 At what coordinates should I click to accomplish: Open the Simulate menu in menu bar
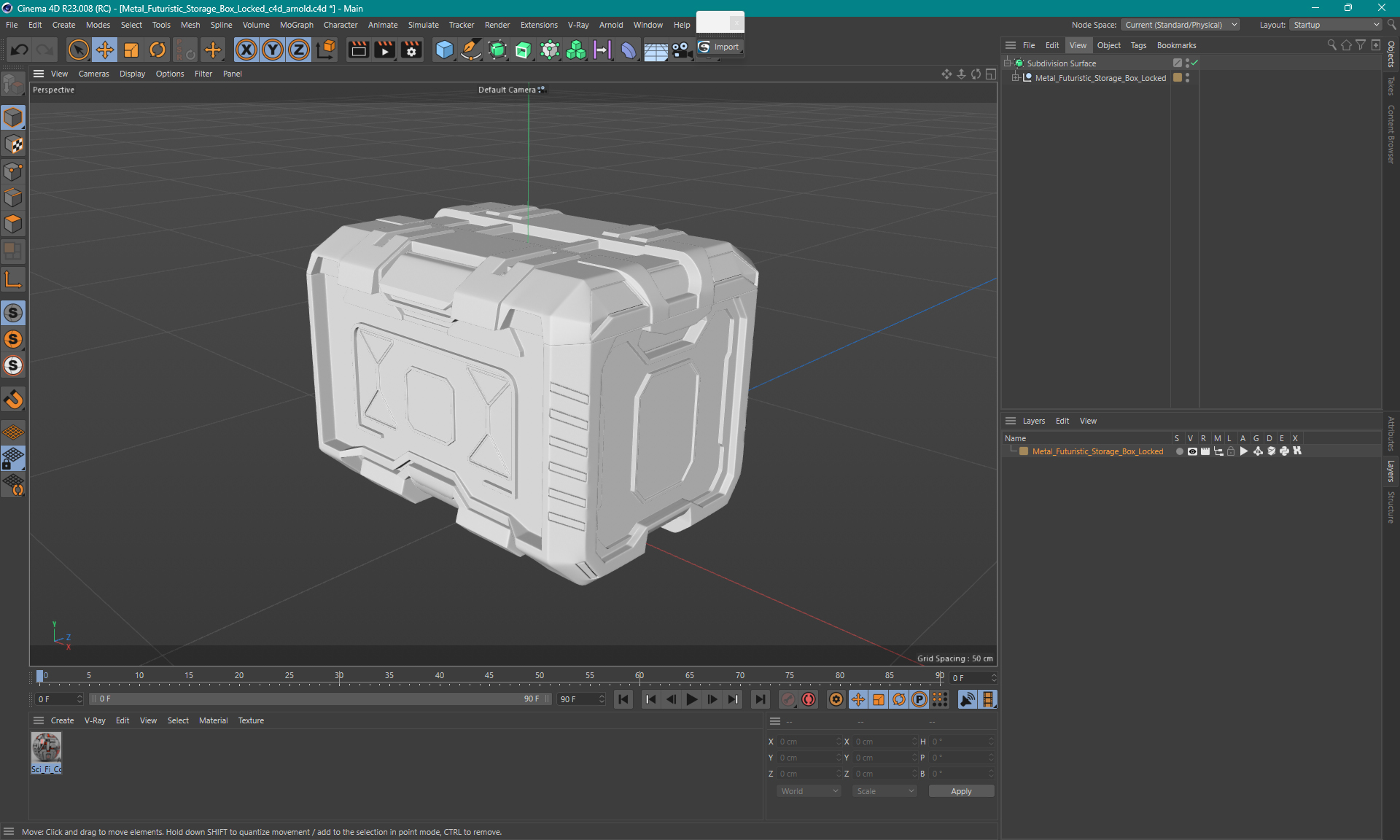tap(422, 24)
